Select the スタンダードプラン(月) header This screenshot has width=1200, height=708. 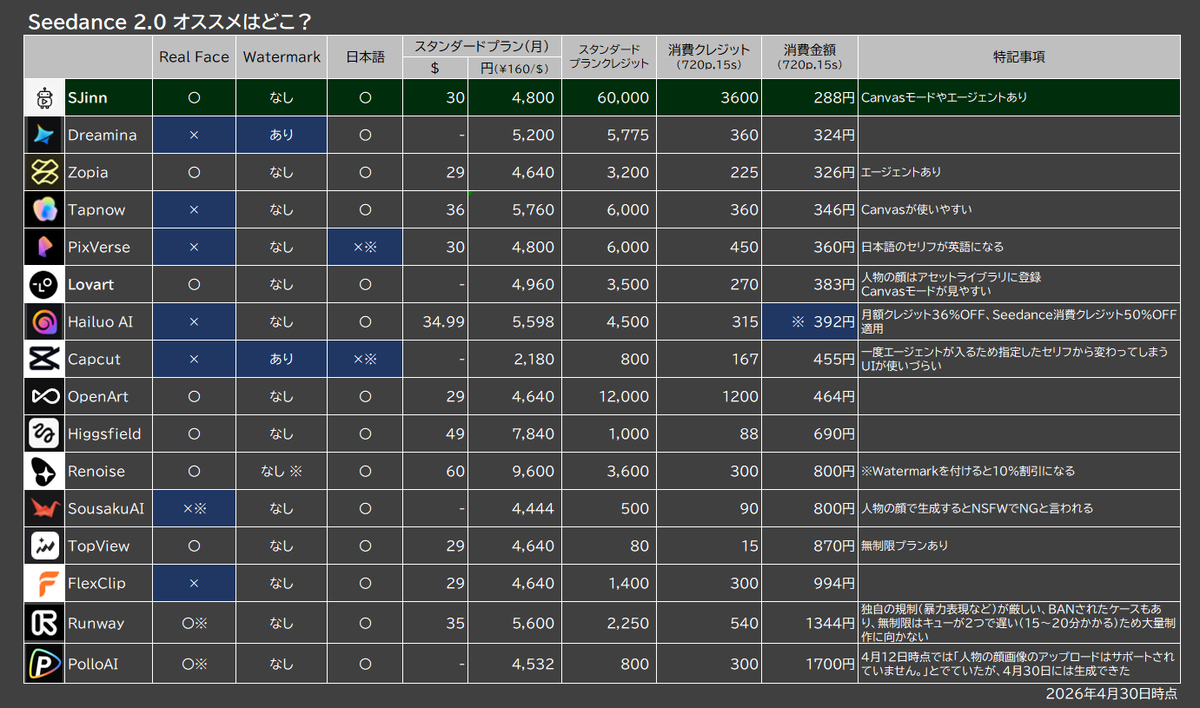coord(481,46)
